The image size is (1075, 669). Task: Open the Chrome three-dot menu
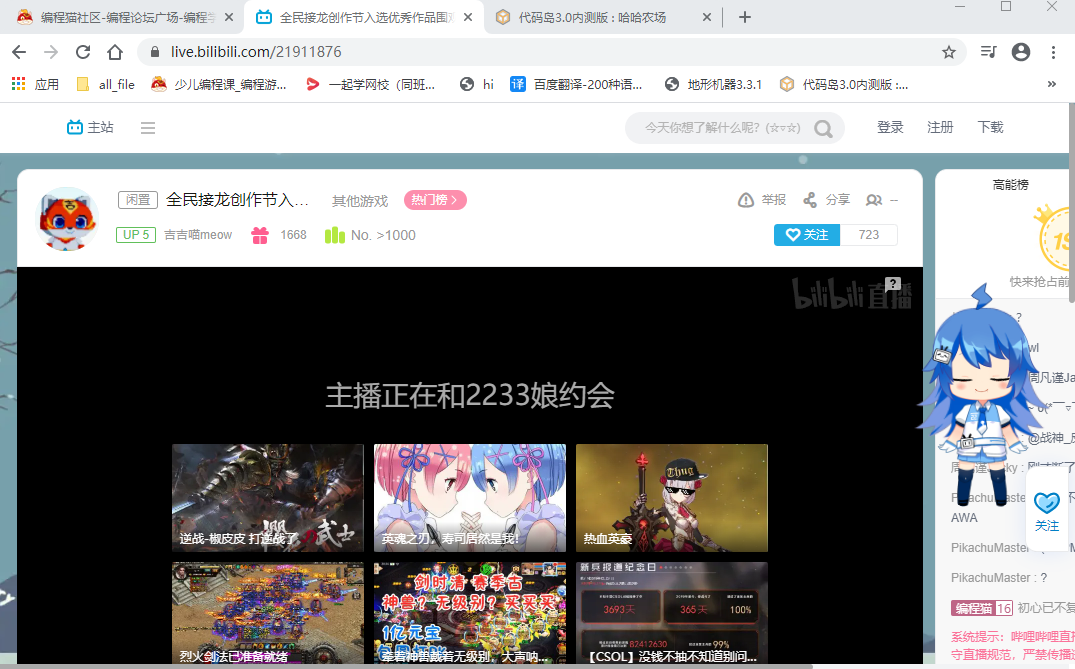1053,52
